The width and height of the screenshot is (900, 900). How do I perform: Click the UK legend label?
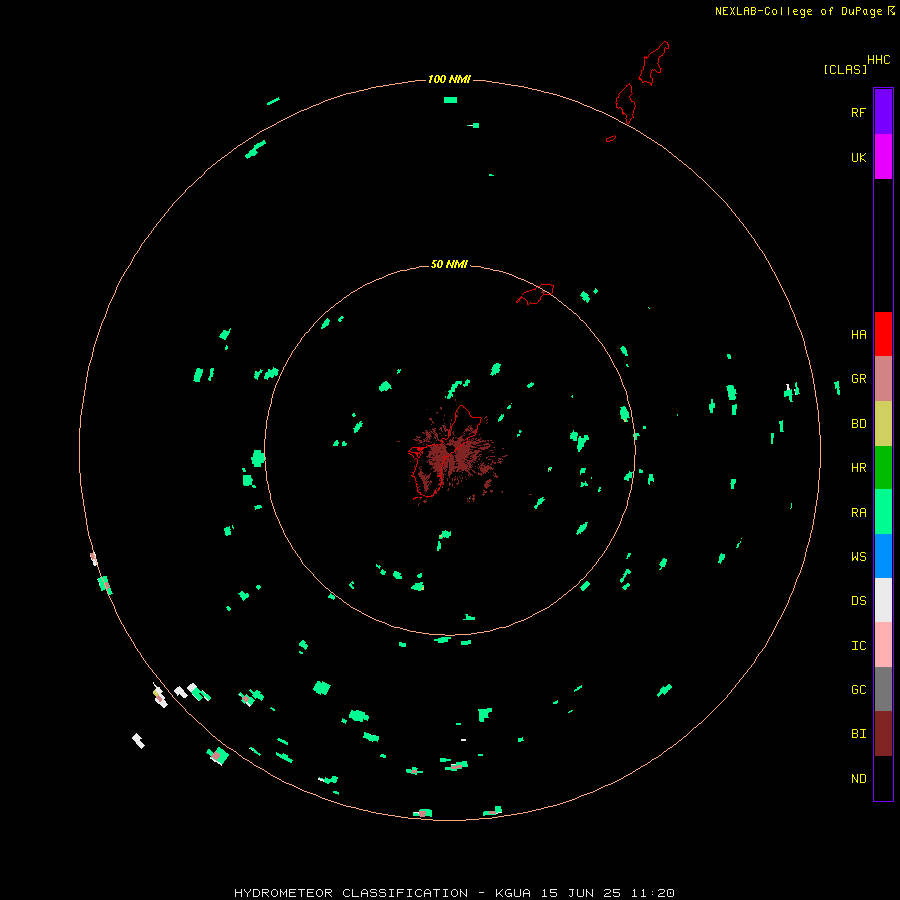(859, 157)
